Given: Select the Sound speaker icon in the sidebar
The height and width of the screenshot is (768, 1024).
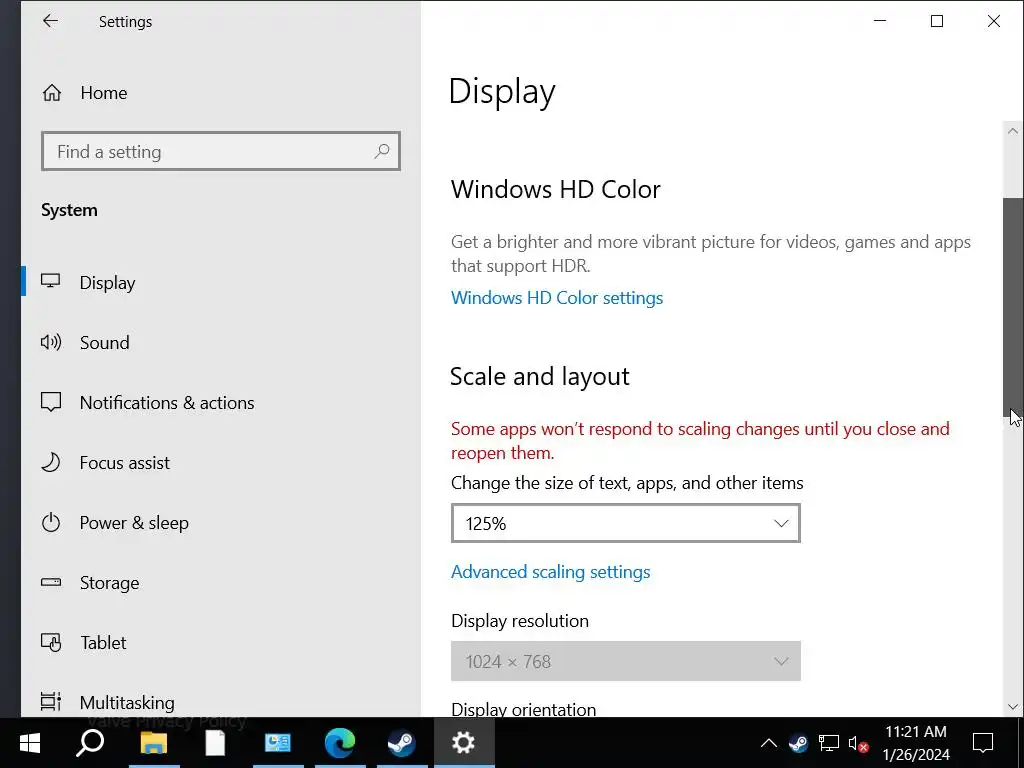Looking at the screenshot, I should [x=51, y=342].
